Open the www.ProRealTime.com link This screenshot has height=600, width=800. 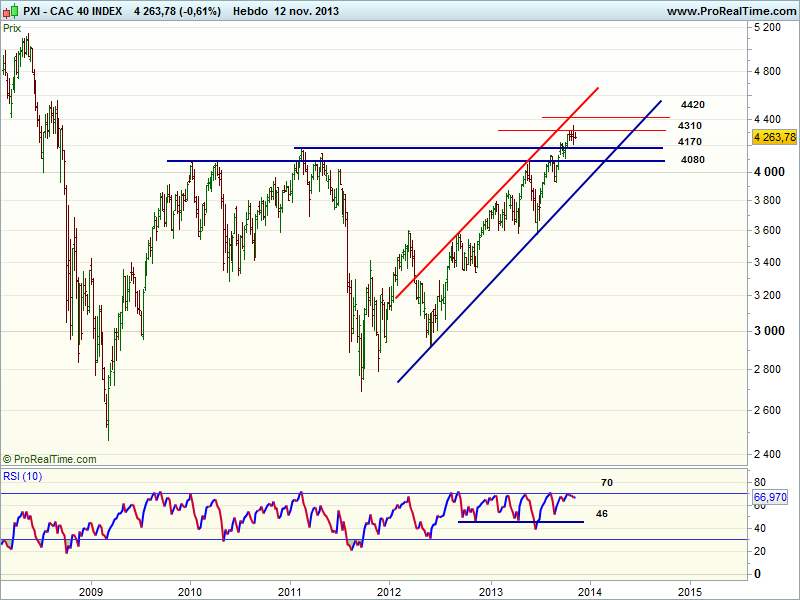(x=729, y=11)
